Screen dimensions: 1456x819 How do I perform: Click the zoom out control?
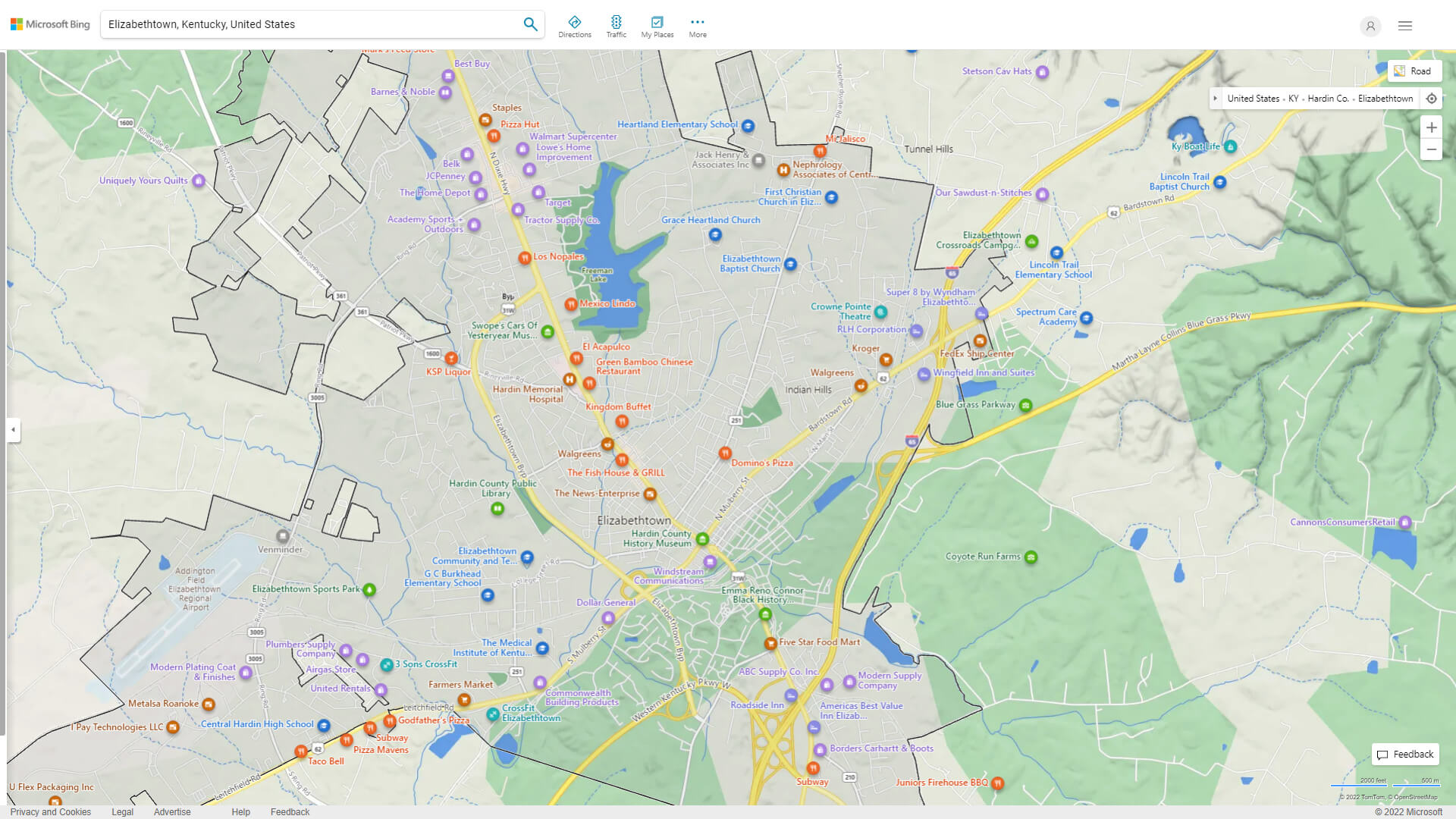[x=1432, y=149]
